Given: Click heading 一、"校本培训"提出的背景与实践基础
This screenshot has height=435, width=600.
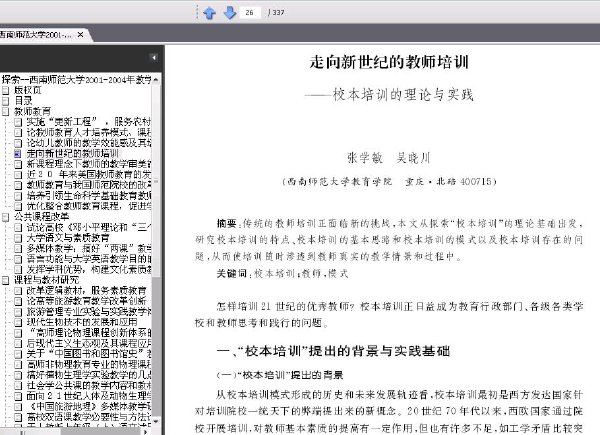Looking at the screenshot, I should [x=333, y=351].
